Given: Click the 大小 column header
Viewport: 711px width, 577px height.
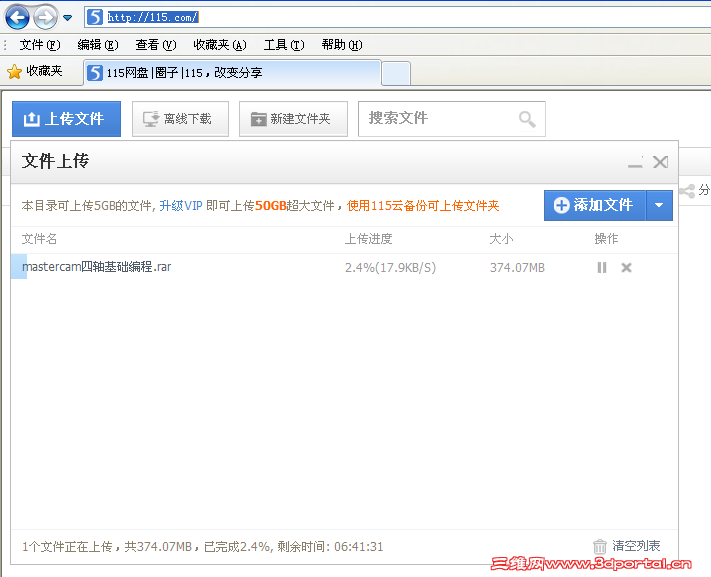Looking at the screenshot, I should click(501, 239).
